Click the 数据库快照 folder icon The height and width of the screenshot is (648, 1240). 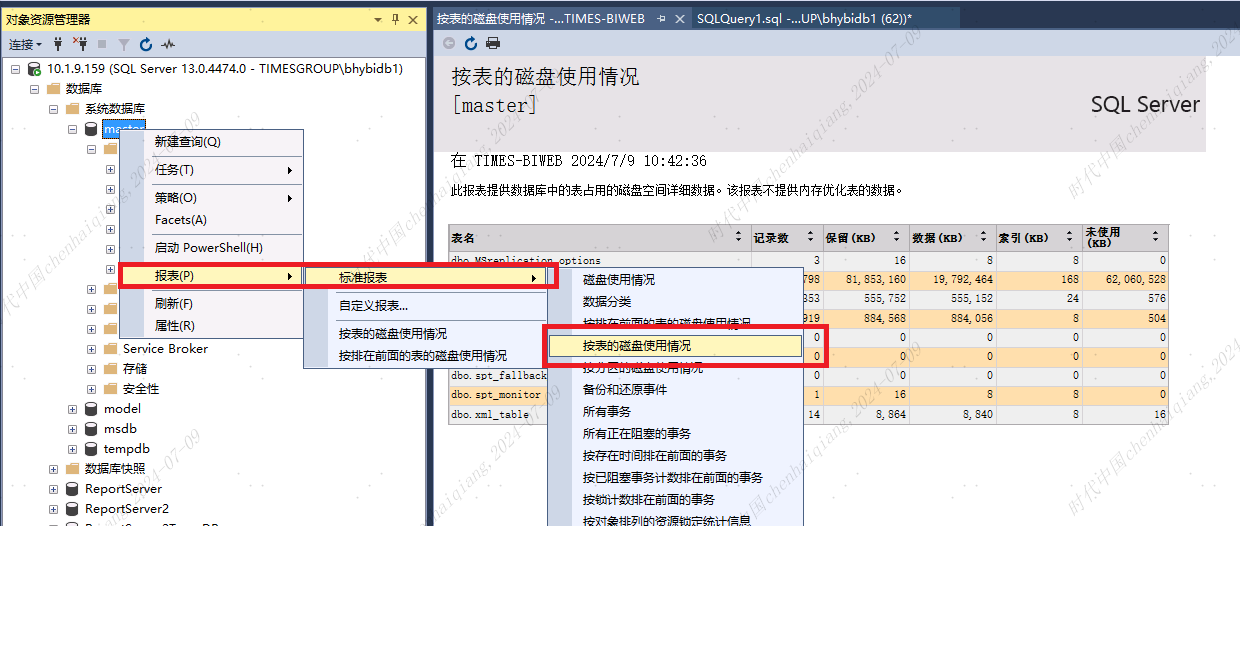[x=72, y=469]
